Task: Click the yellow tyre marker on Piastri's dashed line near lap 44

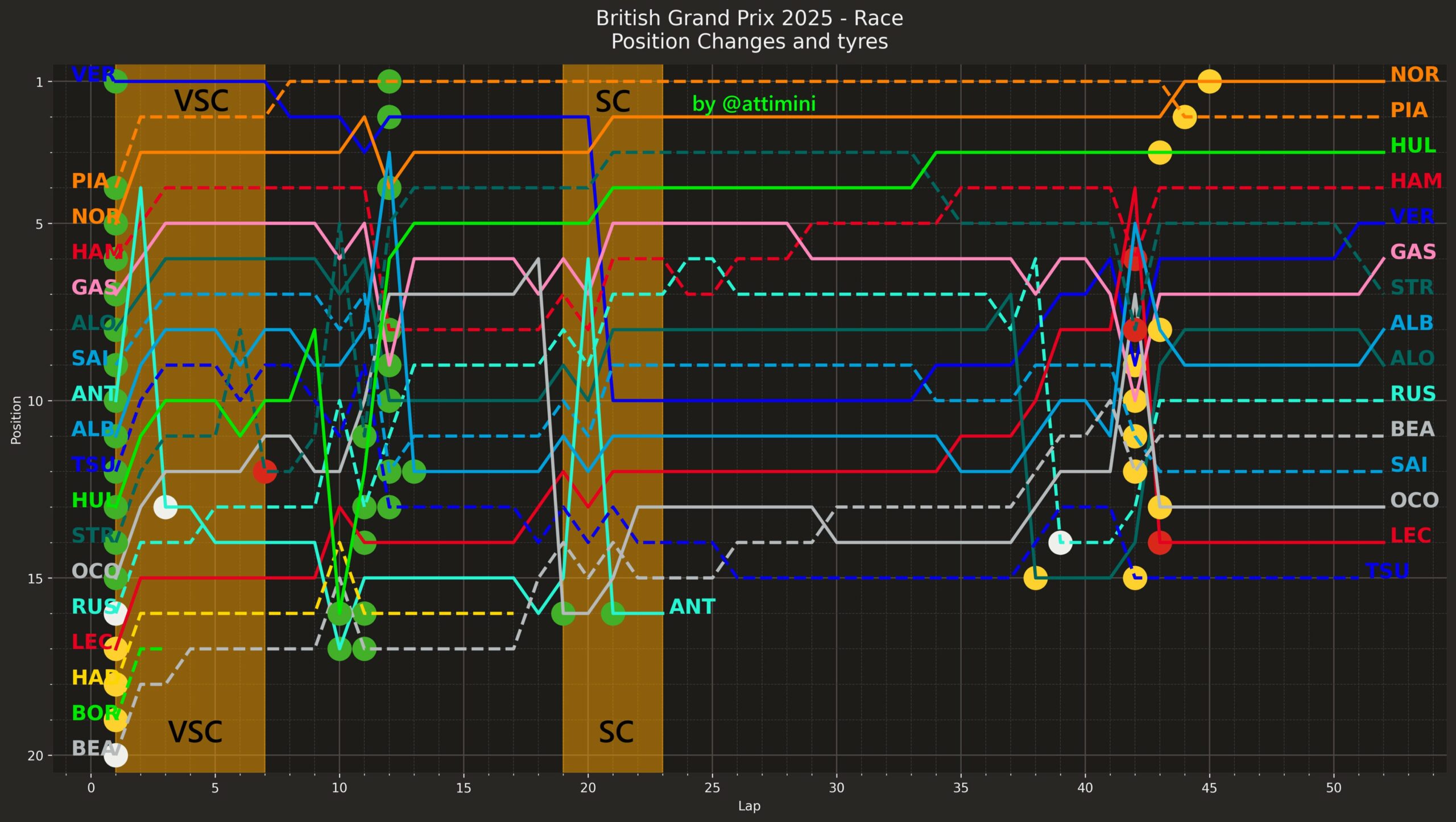Action: click(x=1184, y=117)
